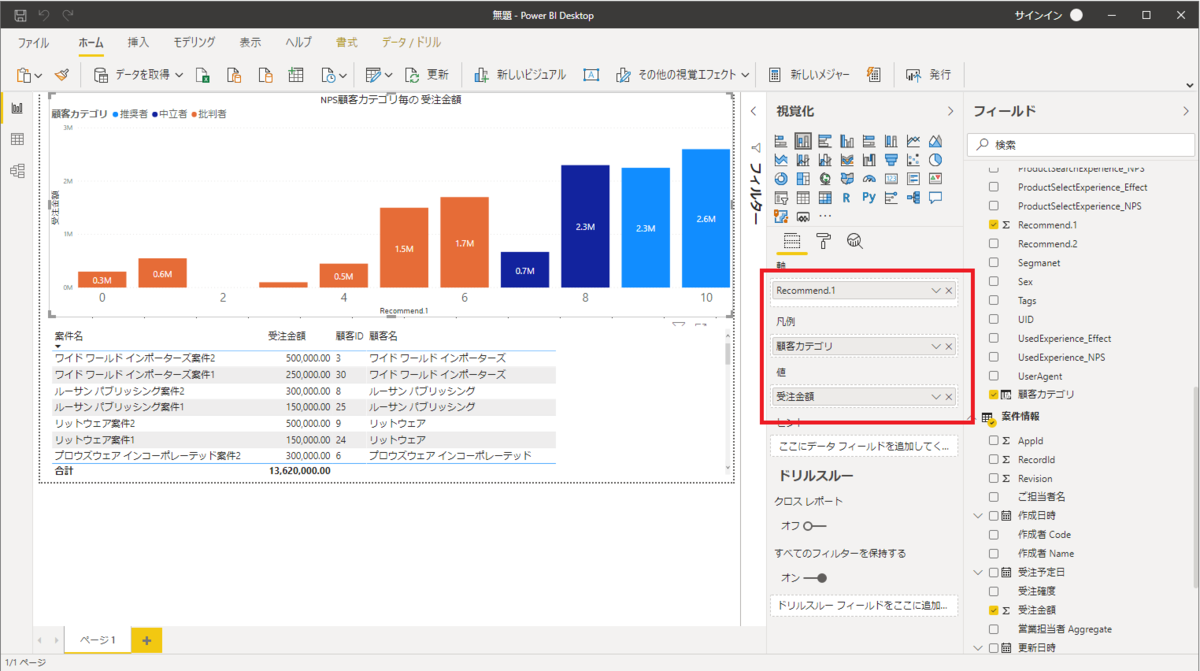Check the Segmanet field checkbox
This screenshot has width=1200, height=671.
click(x=993, y=263)
